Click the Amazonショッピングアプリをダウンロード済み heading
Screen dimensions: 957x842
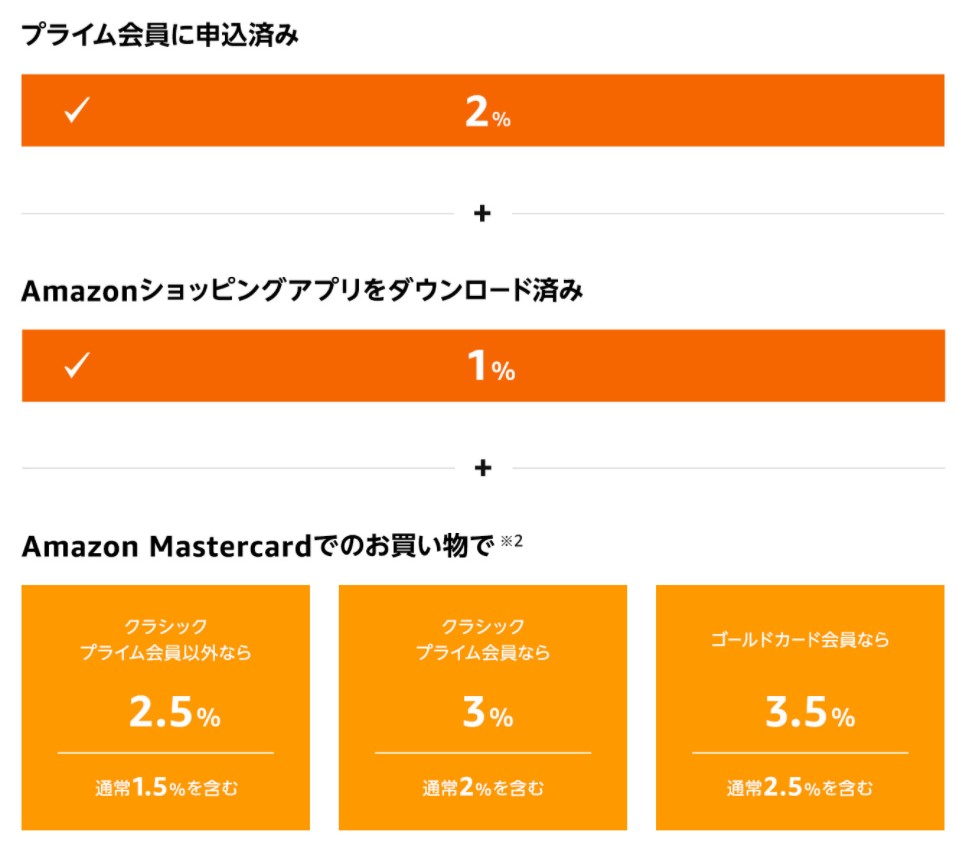tap(302, 290)
